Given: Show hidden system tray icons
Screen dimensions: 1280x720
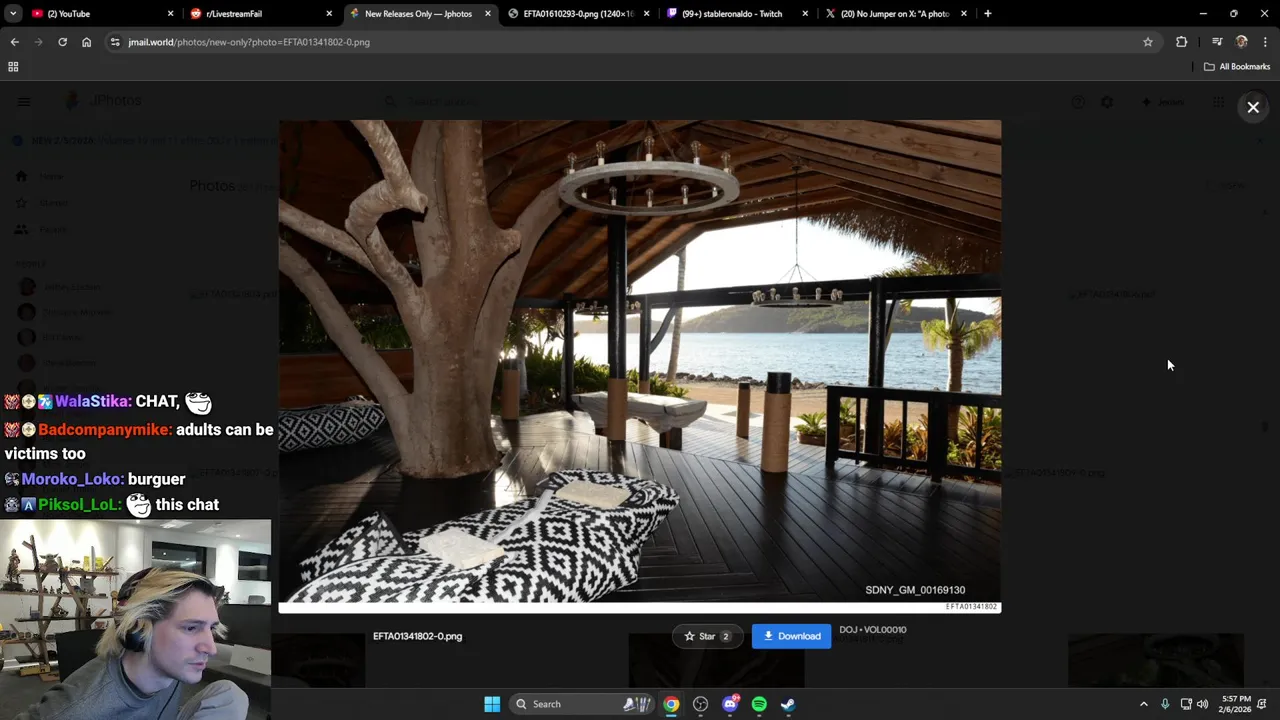Looking at the screenshot, I should coord(1144,704).
